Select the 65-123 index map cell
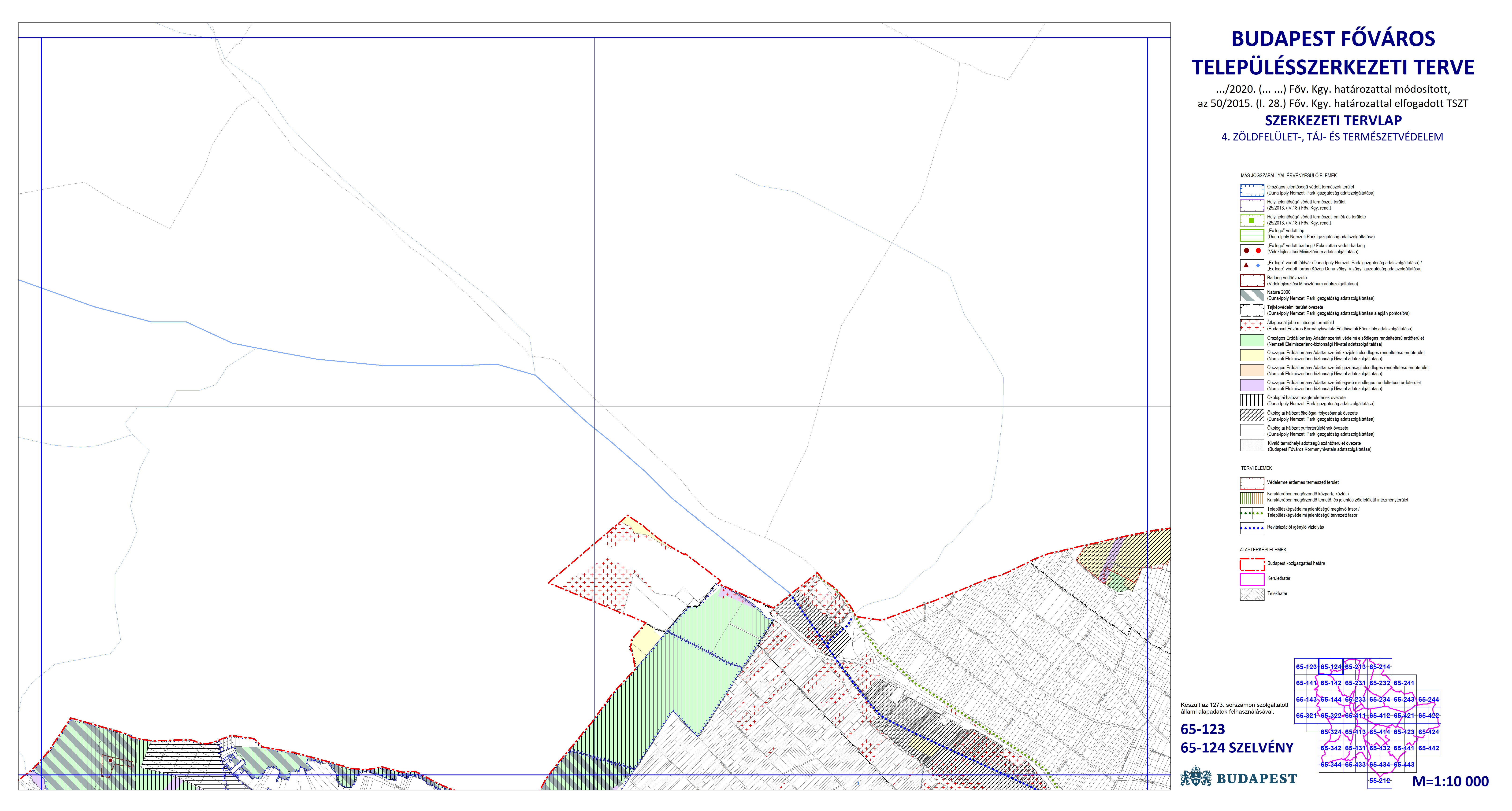The width and height of the screenshot is (1512, 811). [1307, 667]
